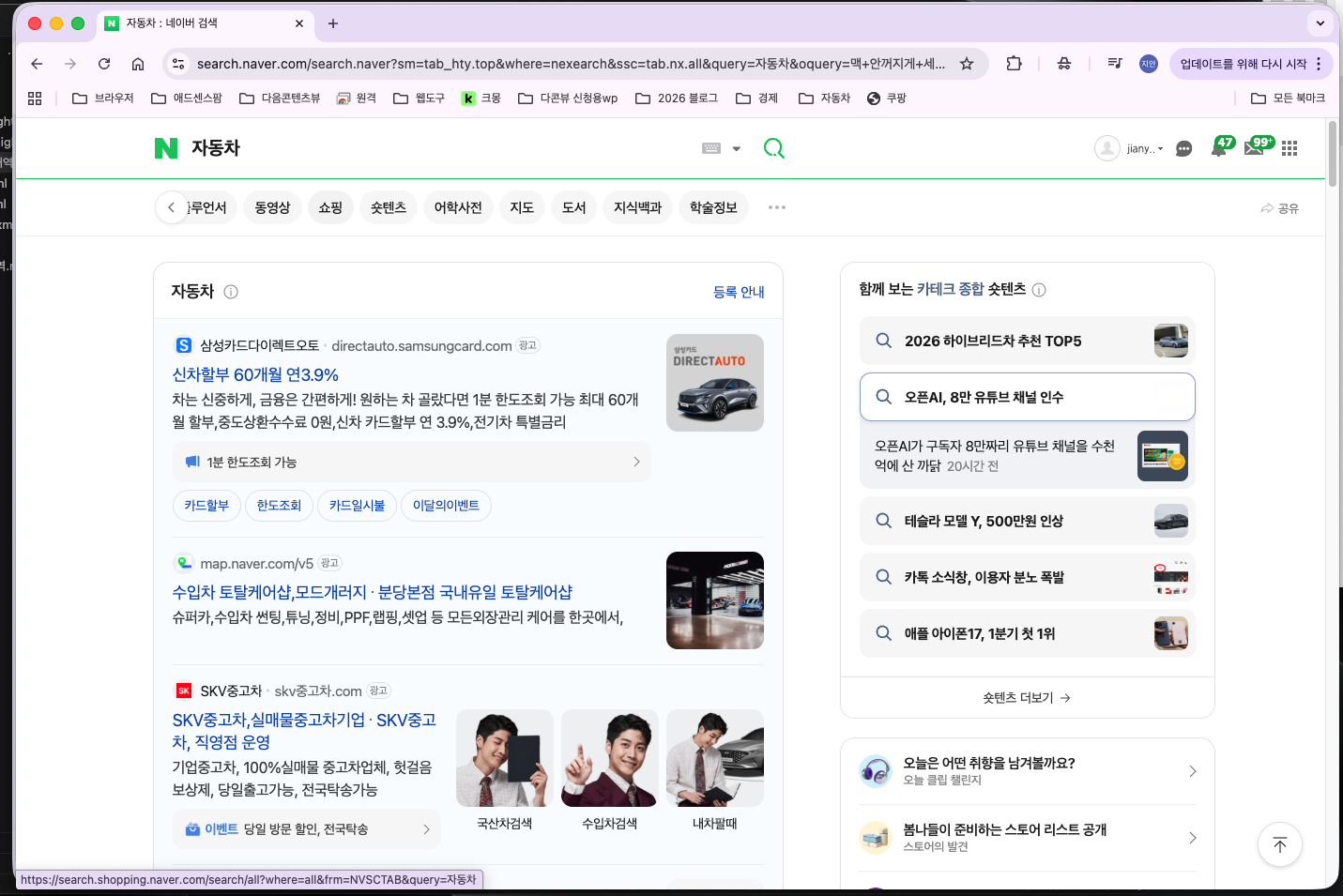Image resolution: width=1343 pixels, height=896 pixels.
Task: Open Naver Mail icon with 99+ badge
Action: tap(1253, 148)
